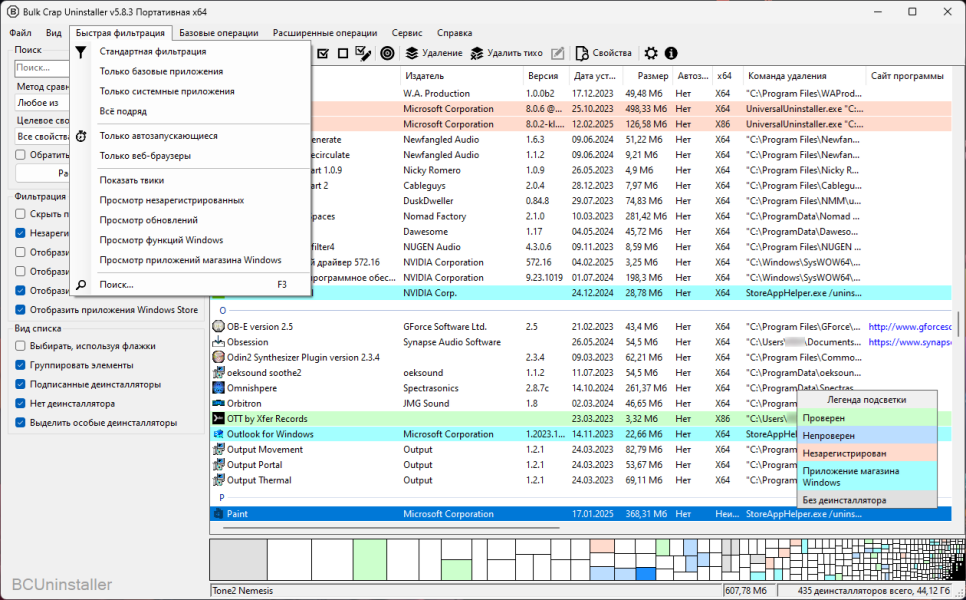Open the gforce website link

909,327
